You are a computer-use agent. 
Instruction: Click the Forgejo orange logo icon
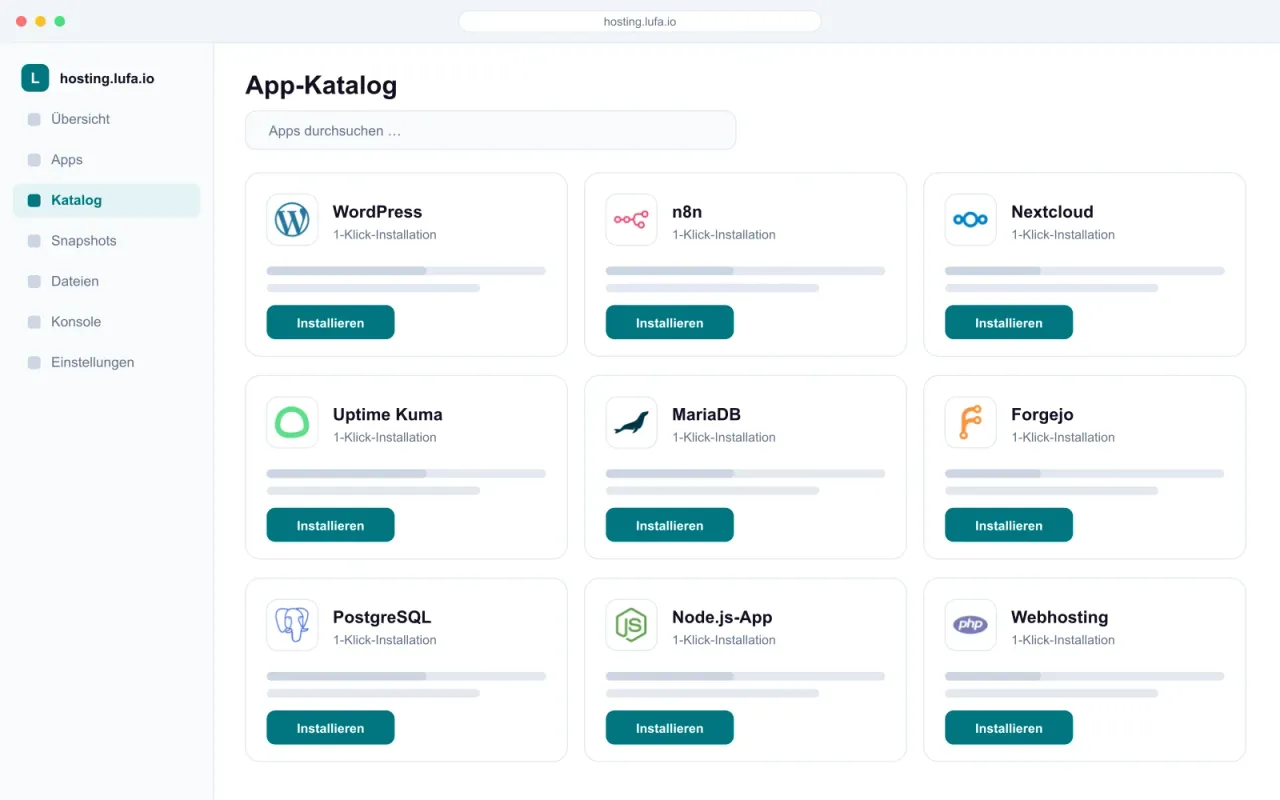point(970,422)
